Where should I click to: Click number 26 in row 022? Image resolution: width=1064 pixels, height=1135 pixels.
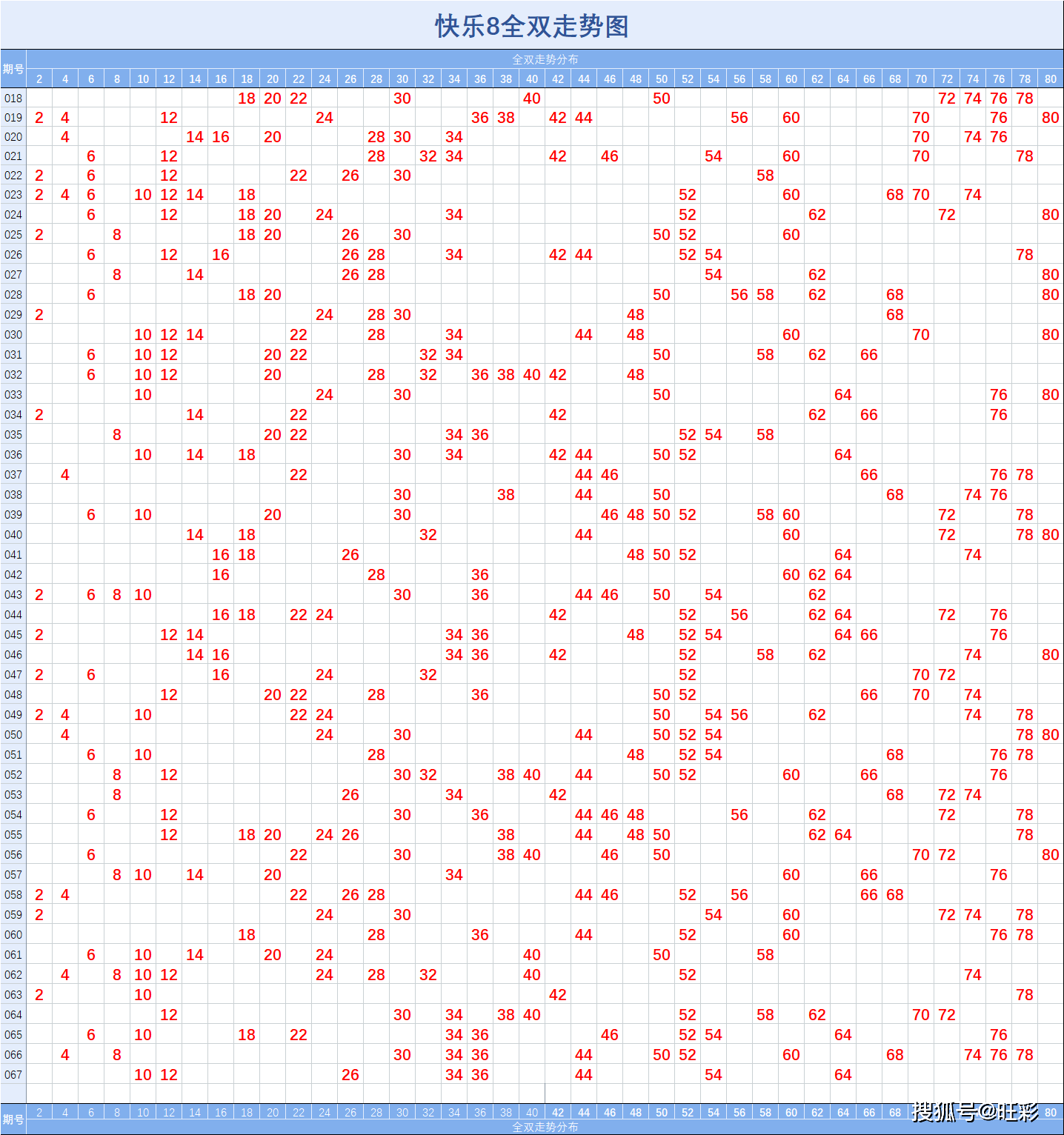coord(350,176)
